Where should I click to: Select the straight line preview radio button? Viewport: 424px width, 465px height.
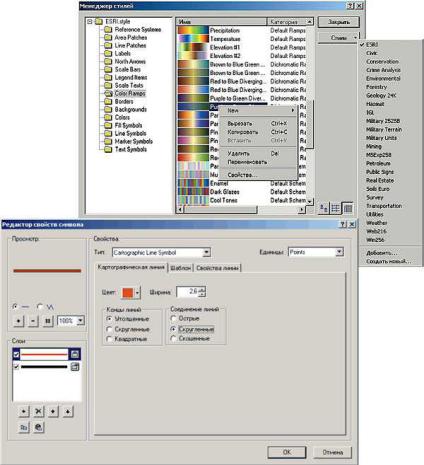coord(15,306)
